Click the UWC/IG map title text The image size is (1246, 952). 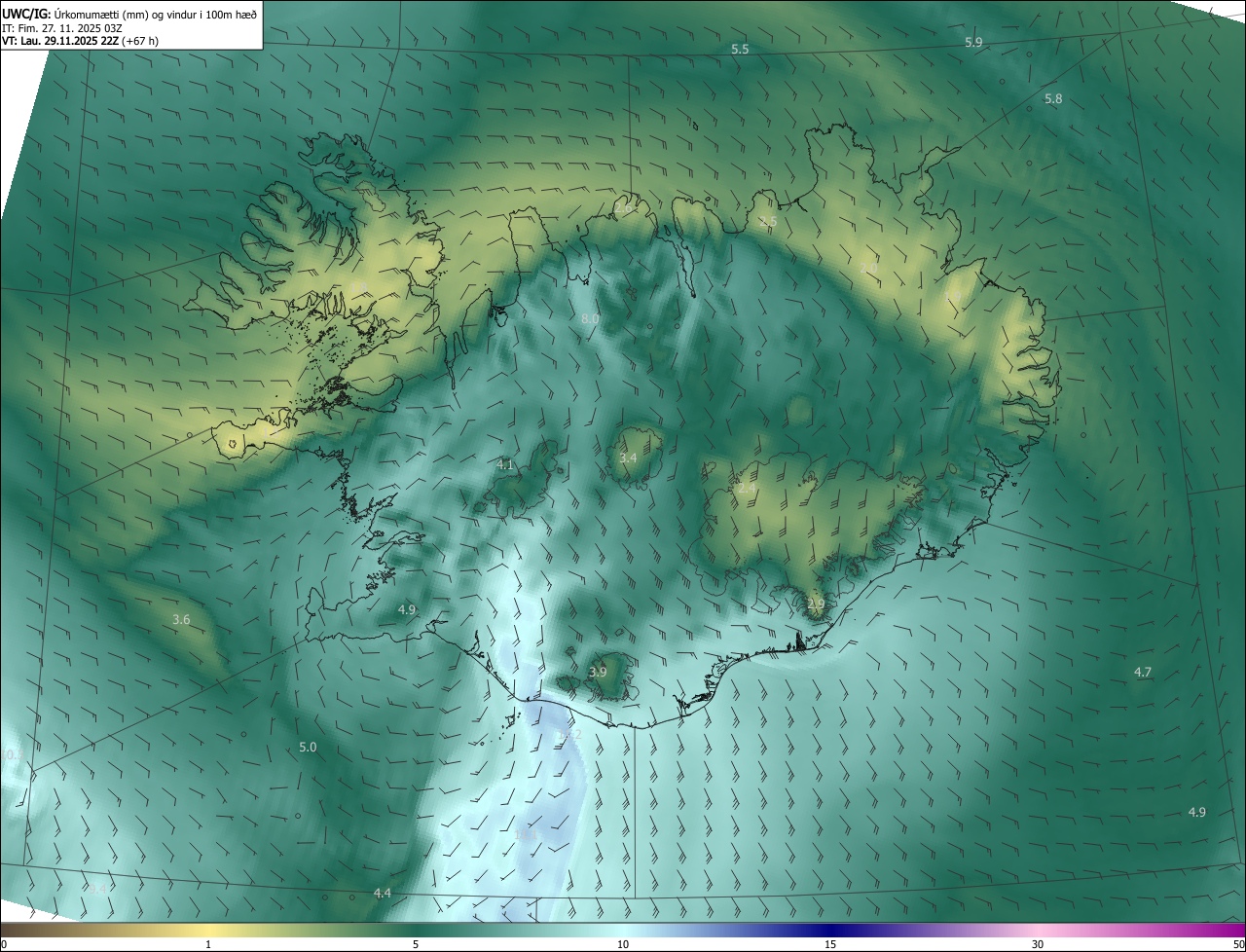(x=129, y=13)
